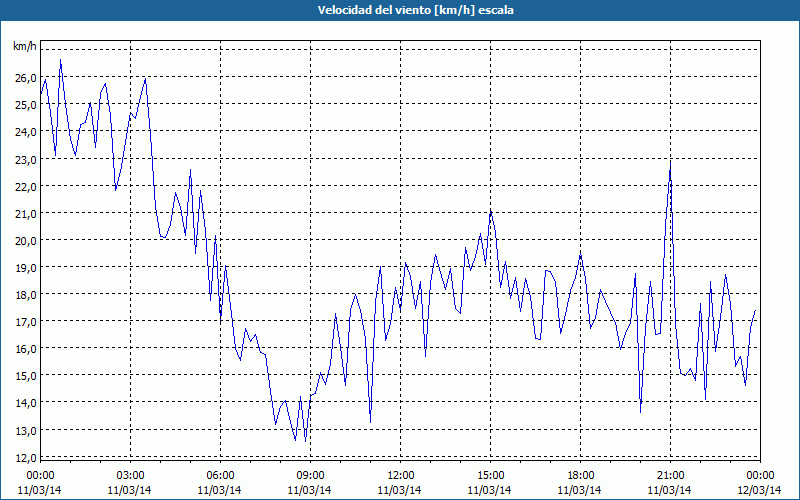Click the chart title 'Velocidad del viento [km/h] escala'
Image resolution: width=800 pixels, height=500 pixels.
tap(415, 10)
